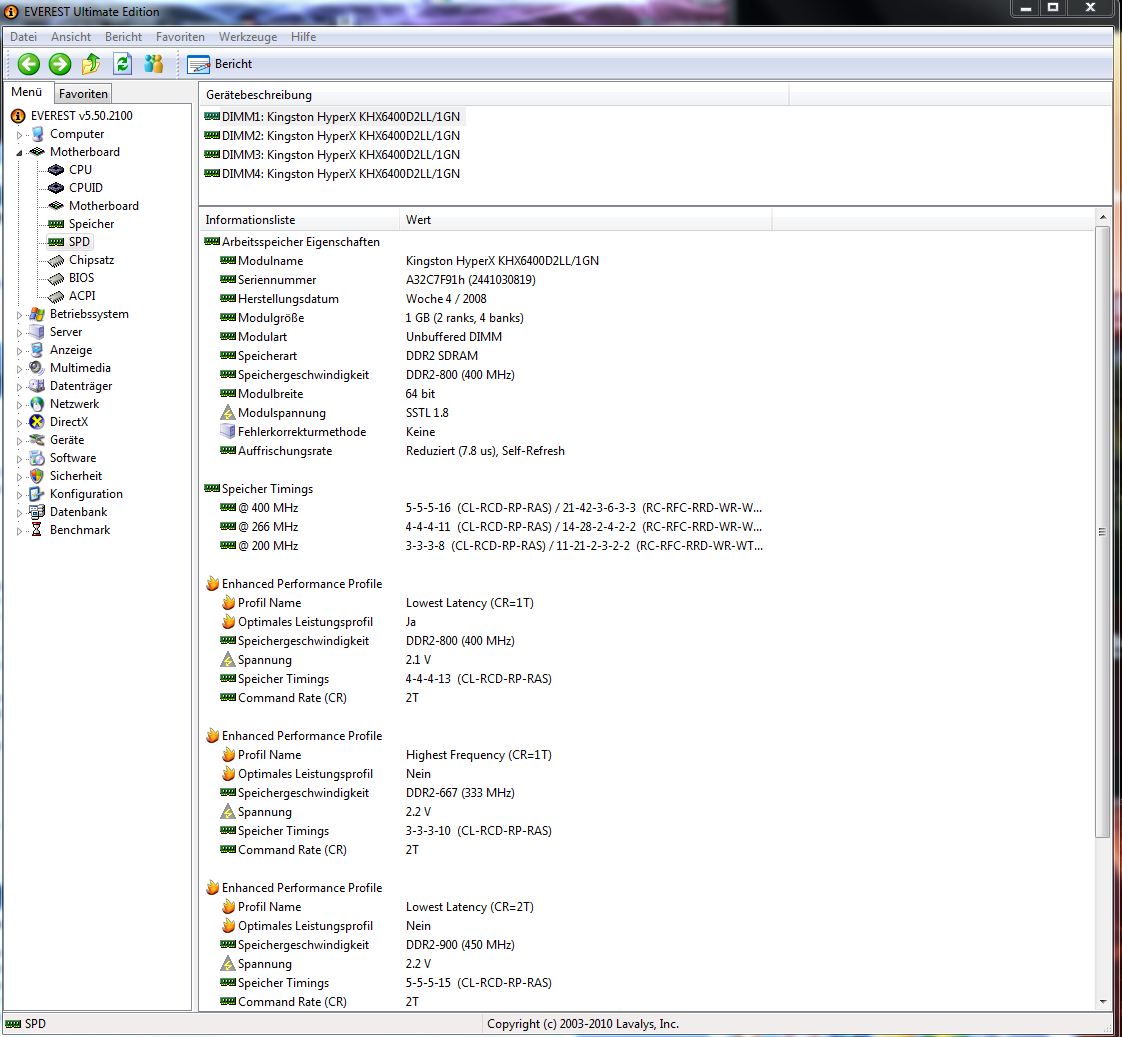Expand the Computer tree node
Image resolution: width=1122 pixels, height=1037 pixels.
[19, 135]
